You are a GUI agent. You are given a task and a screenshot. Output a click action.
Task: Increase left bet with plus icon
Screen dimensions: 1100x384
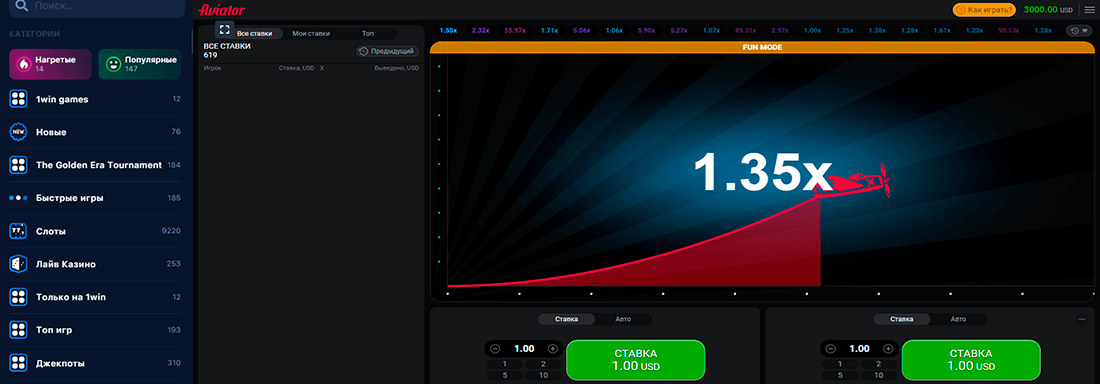tap(552, 349)
